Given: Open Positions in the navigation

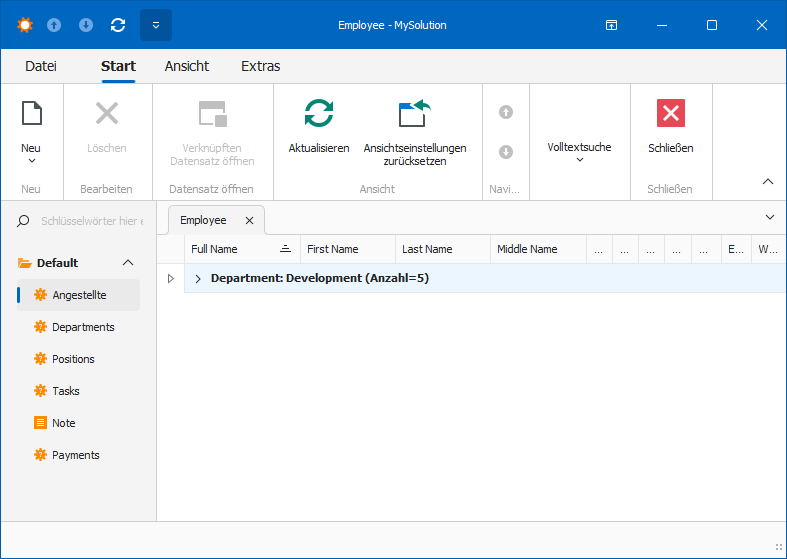Looking at the screenshot, I should 78,359.
